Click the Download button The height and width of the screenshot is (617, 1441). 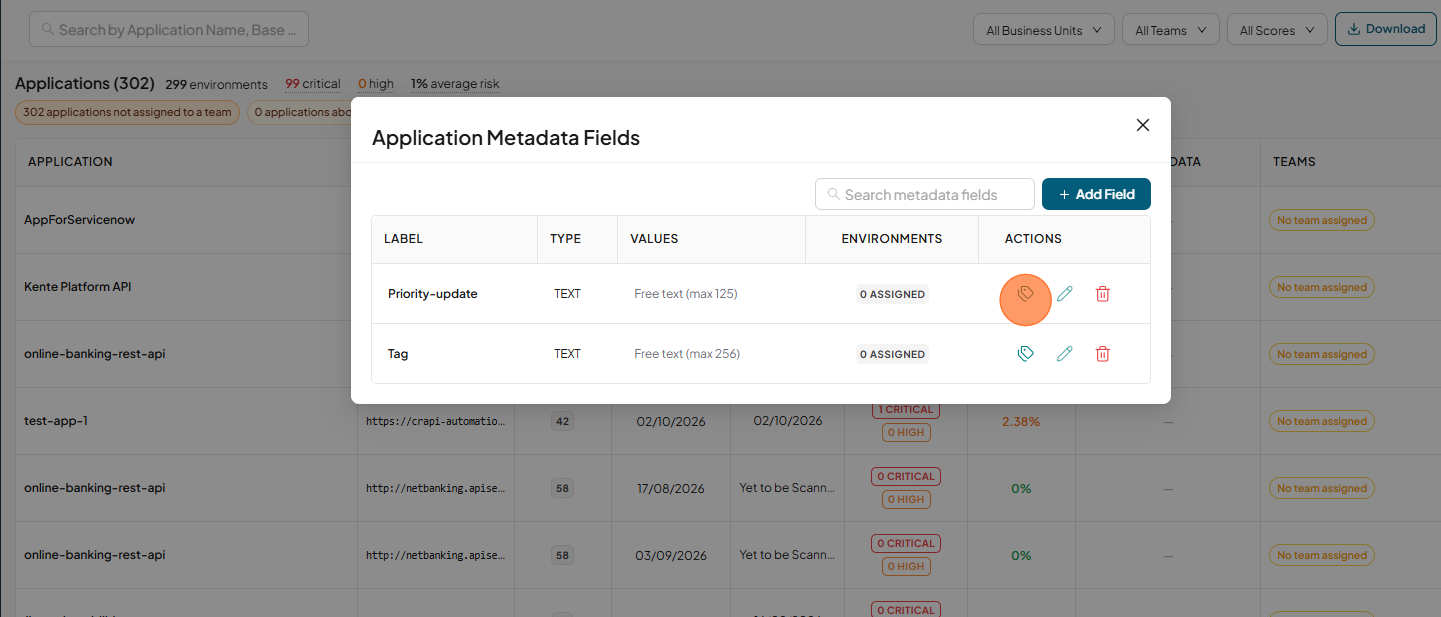coord(1386,29)
